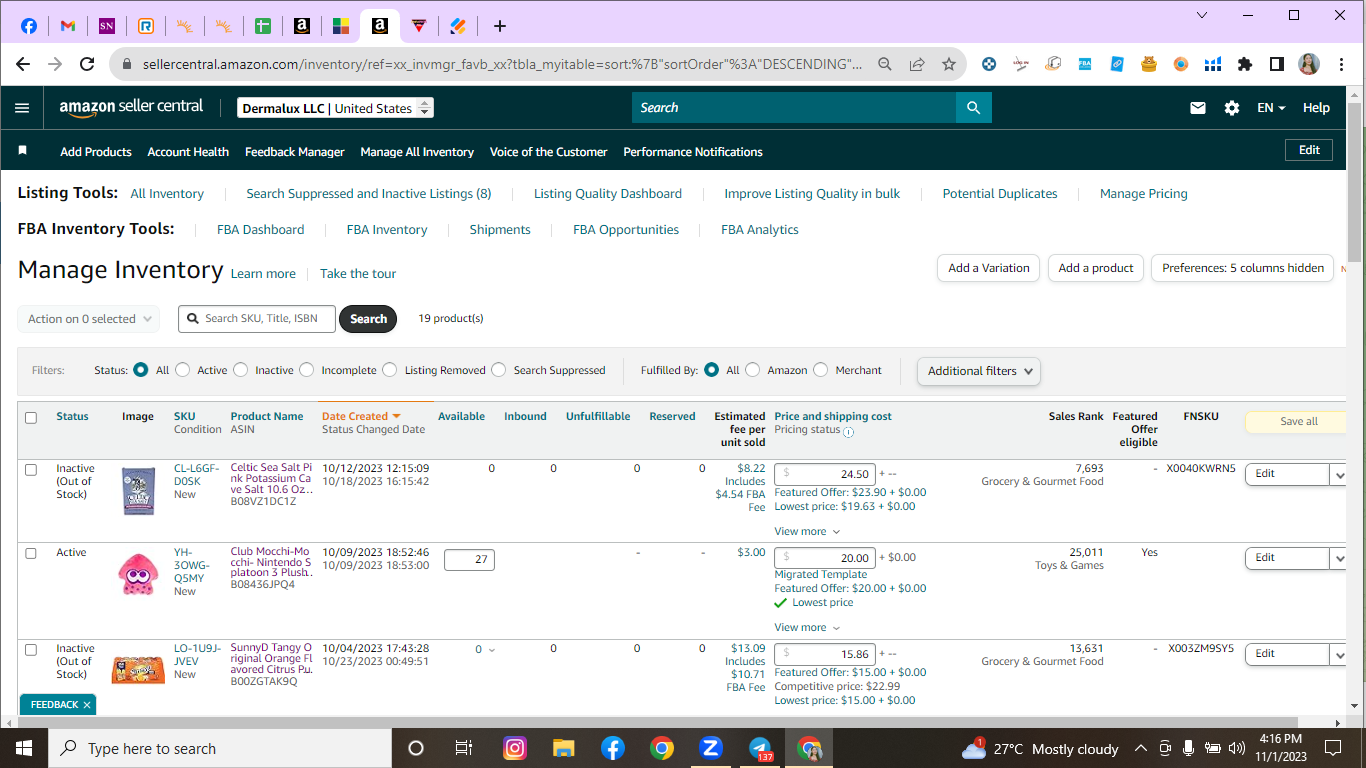Check the SunnyD Tangy Original row checkbox
1366x768 pixels.
coord(31,651)
